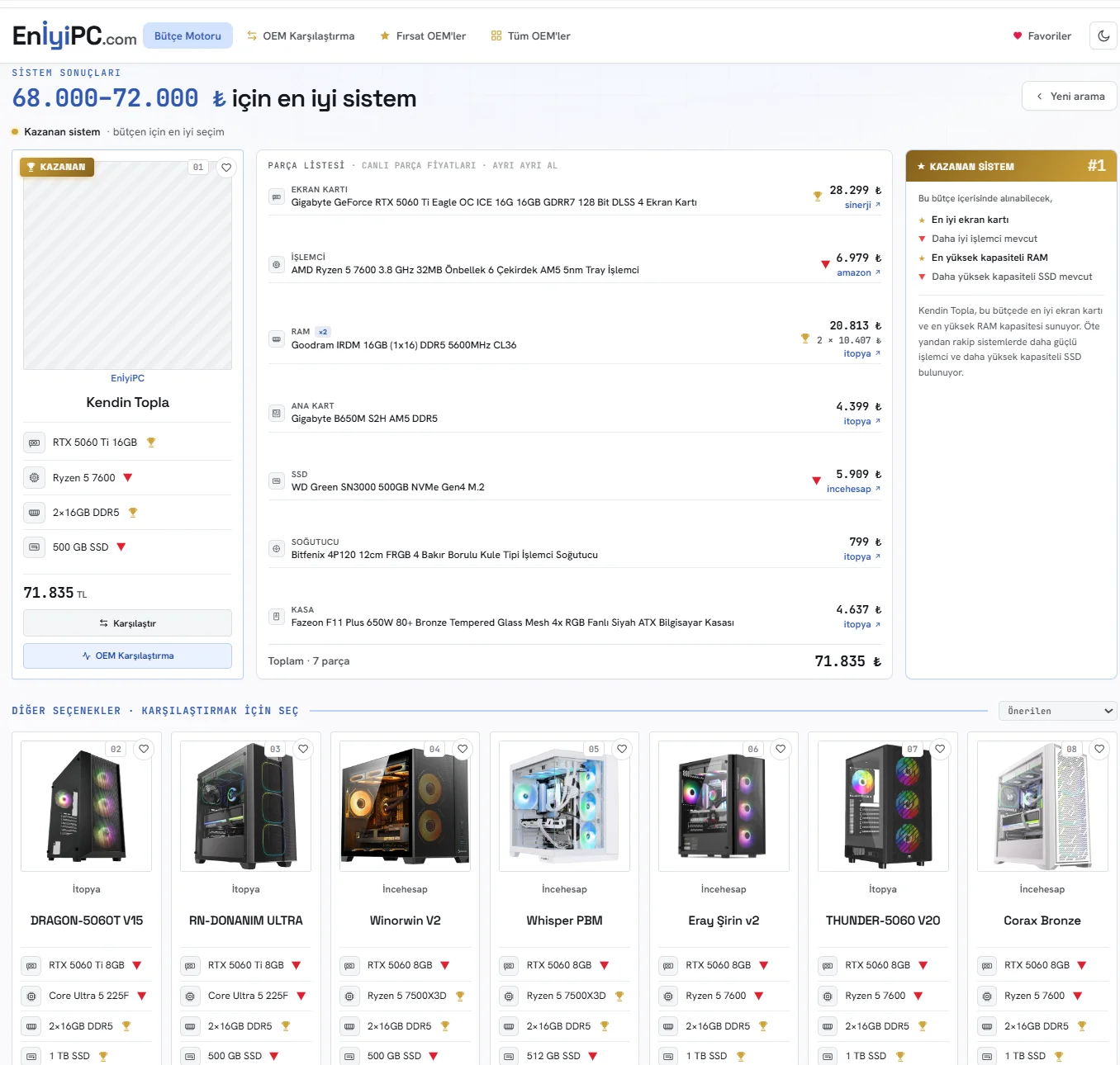This screenshot has width=1120, height=1065.
Task: Open the Bütçe Motoru tab
Action: tap(187, 35)
